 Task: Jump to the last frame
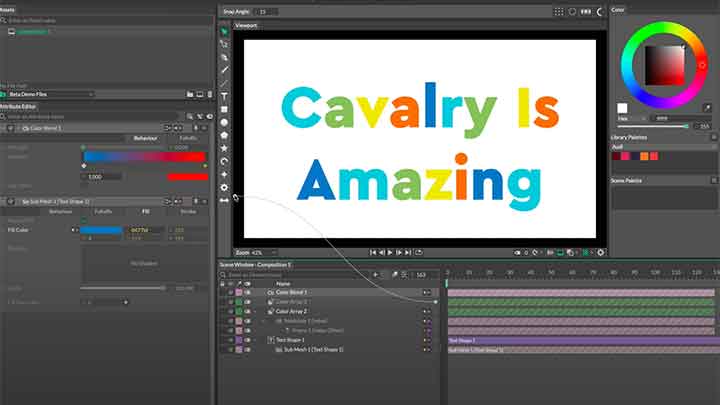click(408, 253)
